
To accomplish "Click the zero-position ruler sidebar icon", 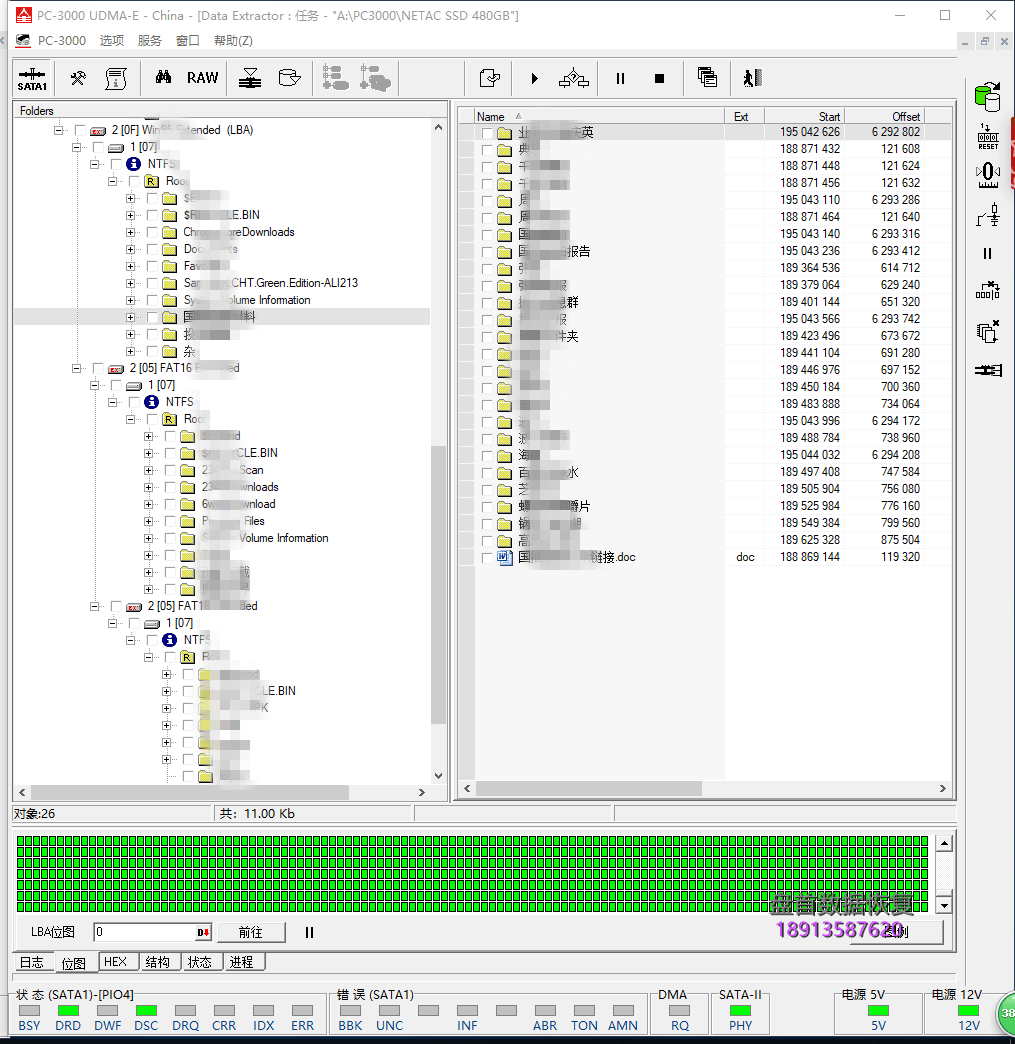I will 988,175.
